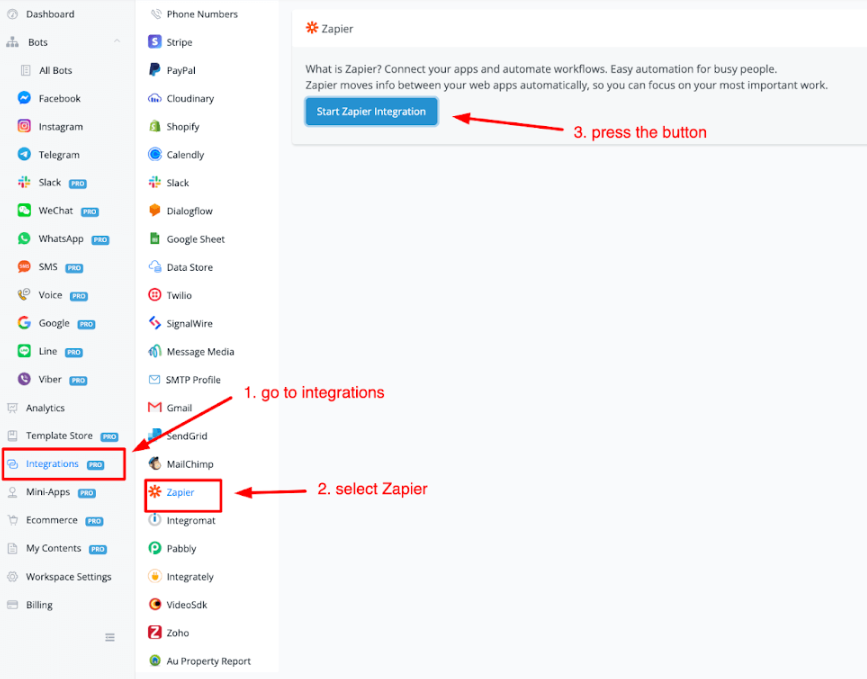Click the PayPal logo icon
Screen dimensions: 867x679
[155, 70]
